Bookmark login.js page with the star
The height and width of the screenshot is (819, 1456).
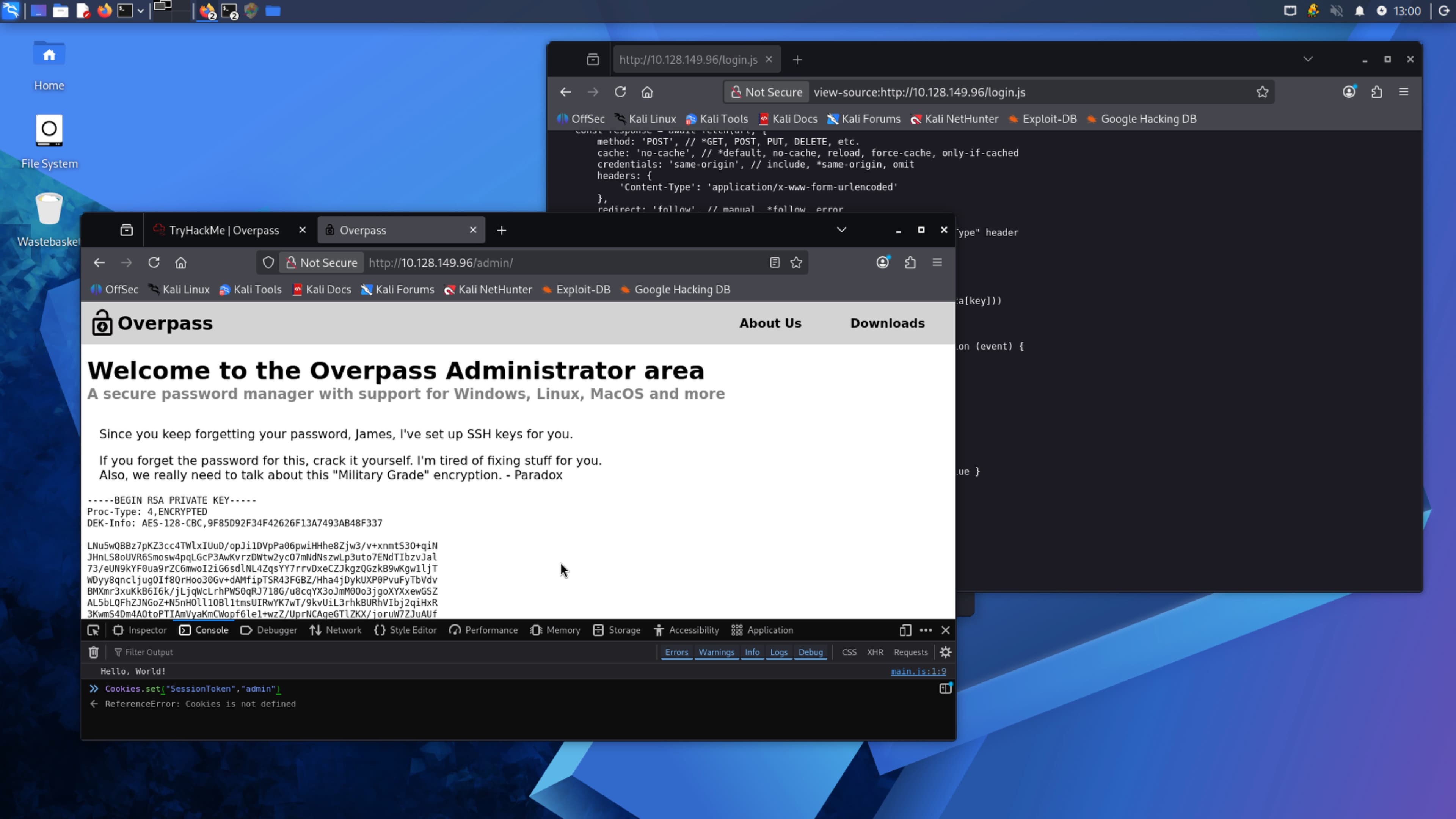[1262, 92]
